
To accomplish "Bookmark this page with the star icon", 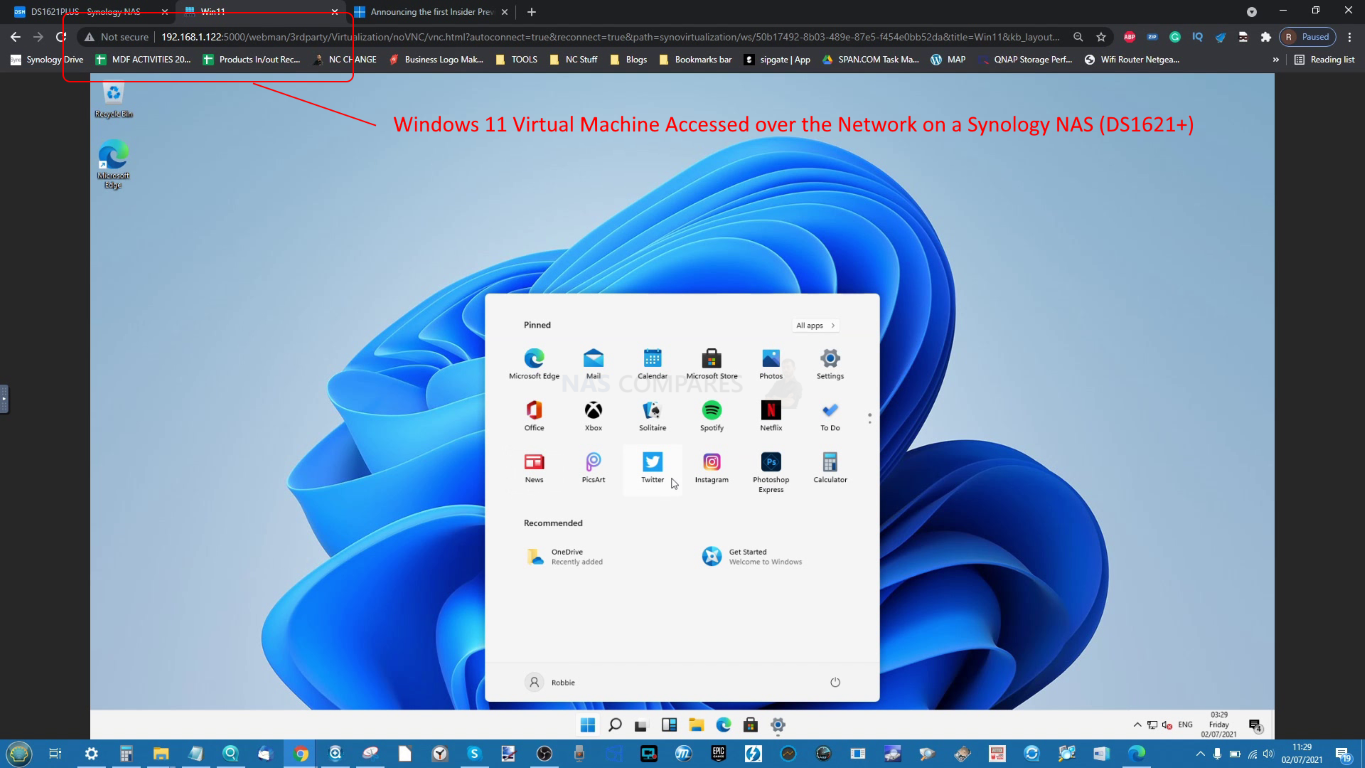I will click(1101, 37).
